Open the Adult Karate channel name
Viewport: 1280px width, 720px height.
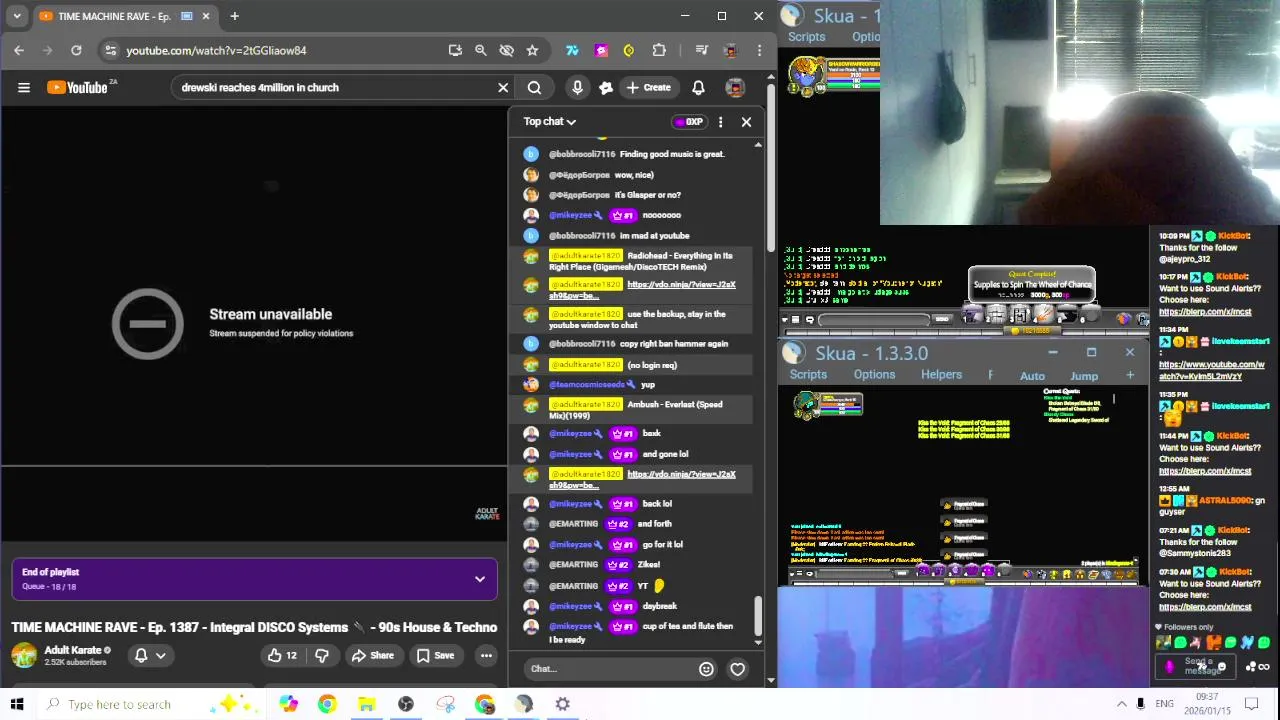click(x=73, y=650)
